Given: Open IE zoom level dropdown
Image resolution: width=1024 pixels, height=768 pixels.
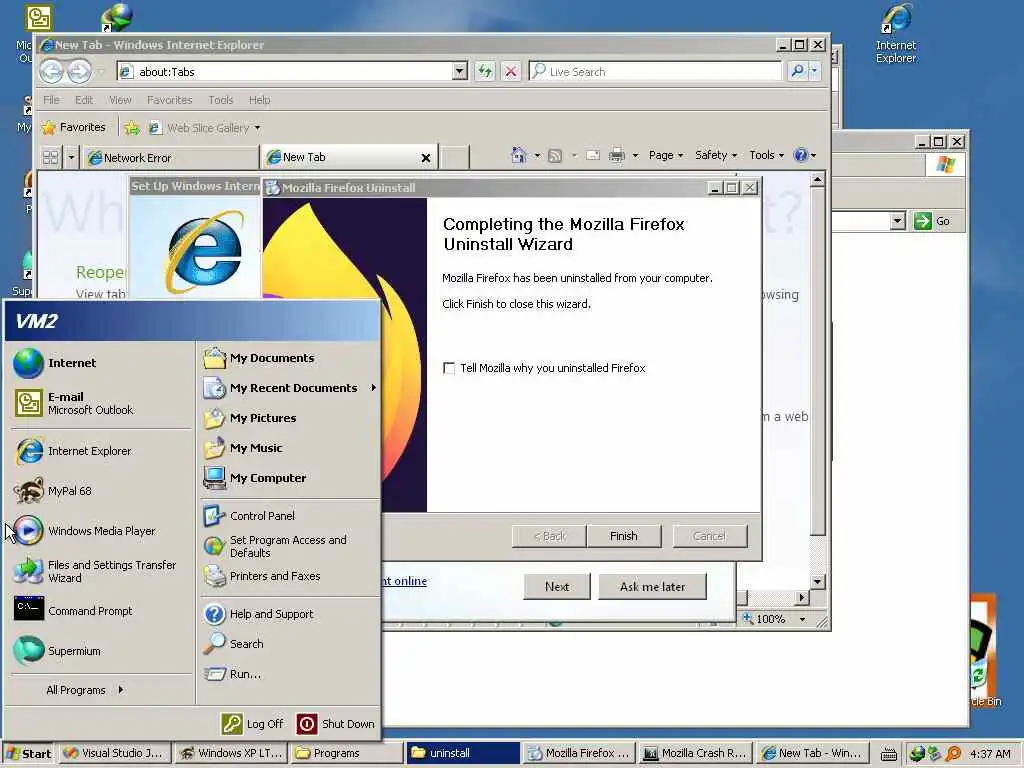Looking at the screenshot, I should (x=803, y=619).
